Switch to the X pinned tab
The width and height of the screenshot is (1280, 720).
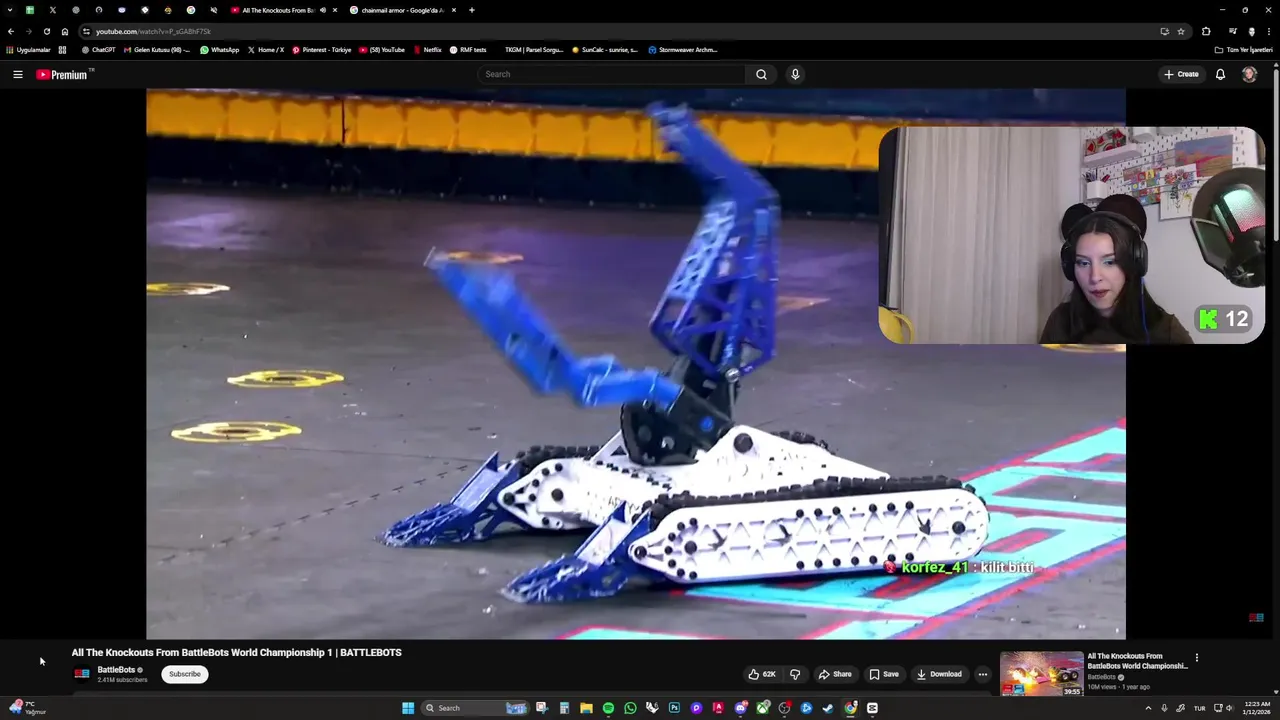[x=53, y=10]
